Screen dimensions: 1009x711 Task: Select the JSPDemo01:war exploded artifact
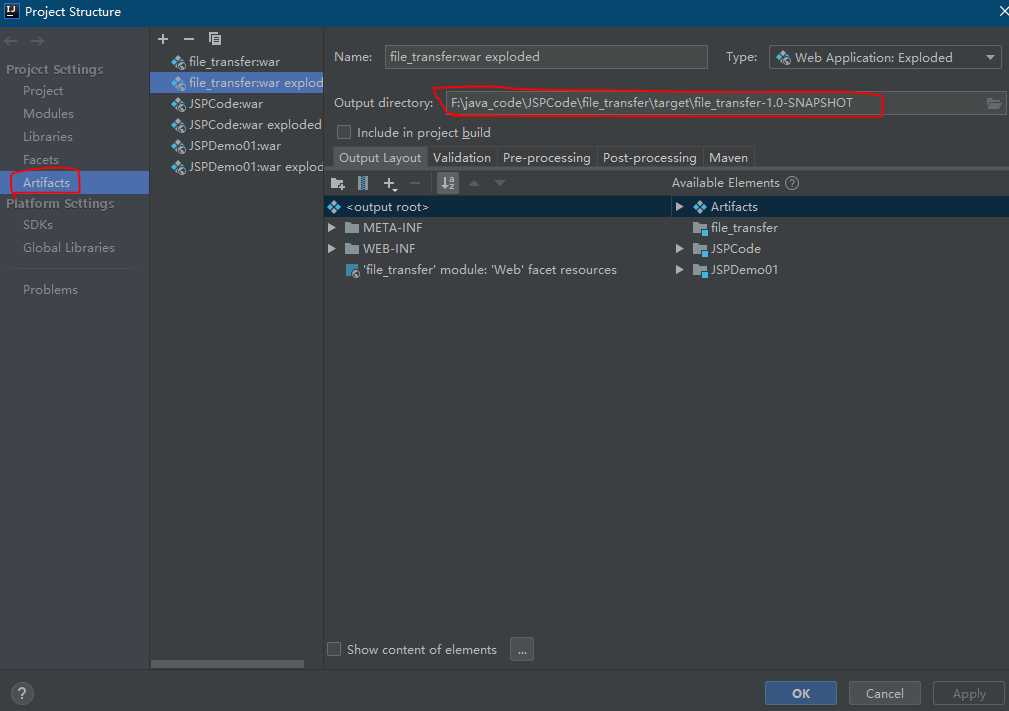237,167
